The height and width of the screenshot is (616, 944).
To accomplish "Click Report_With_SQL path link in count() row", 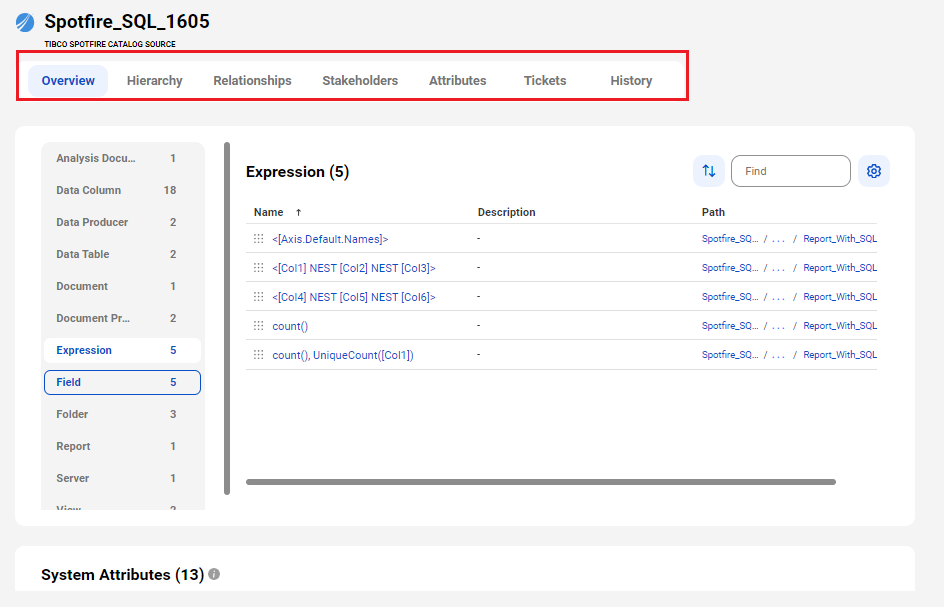I will click(840, 325).
